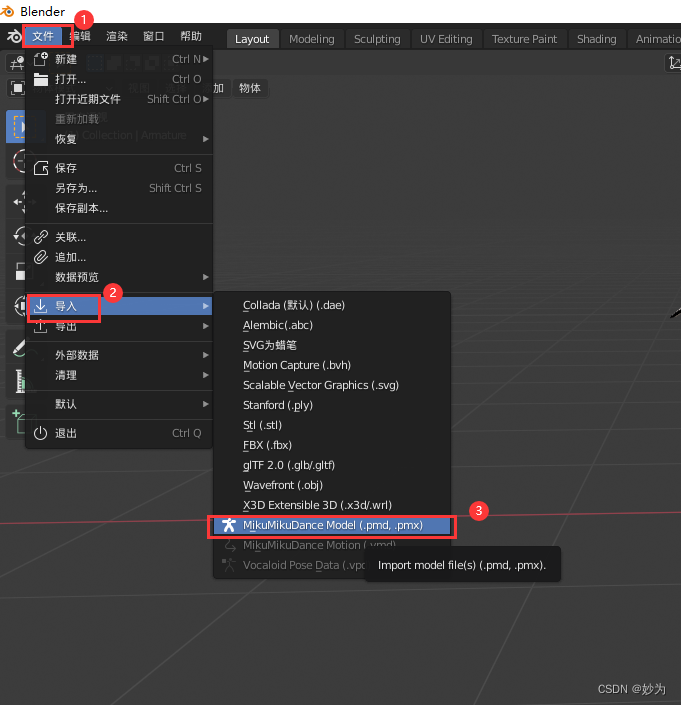
Task: Open the 渲染 (Render) menu
Action: point(117,36)
